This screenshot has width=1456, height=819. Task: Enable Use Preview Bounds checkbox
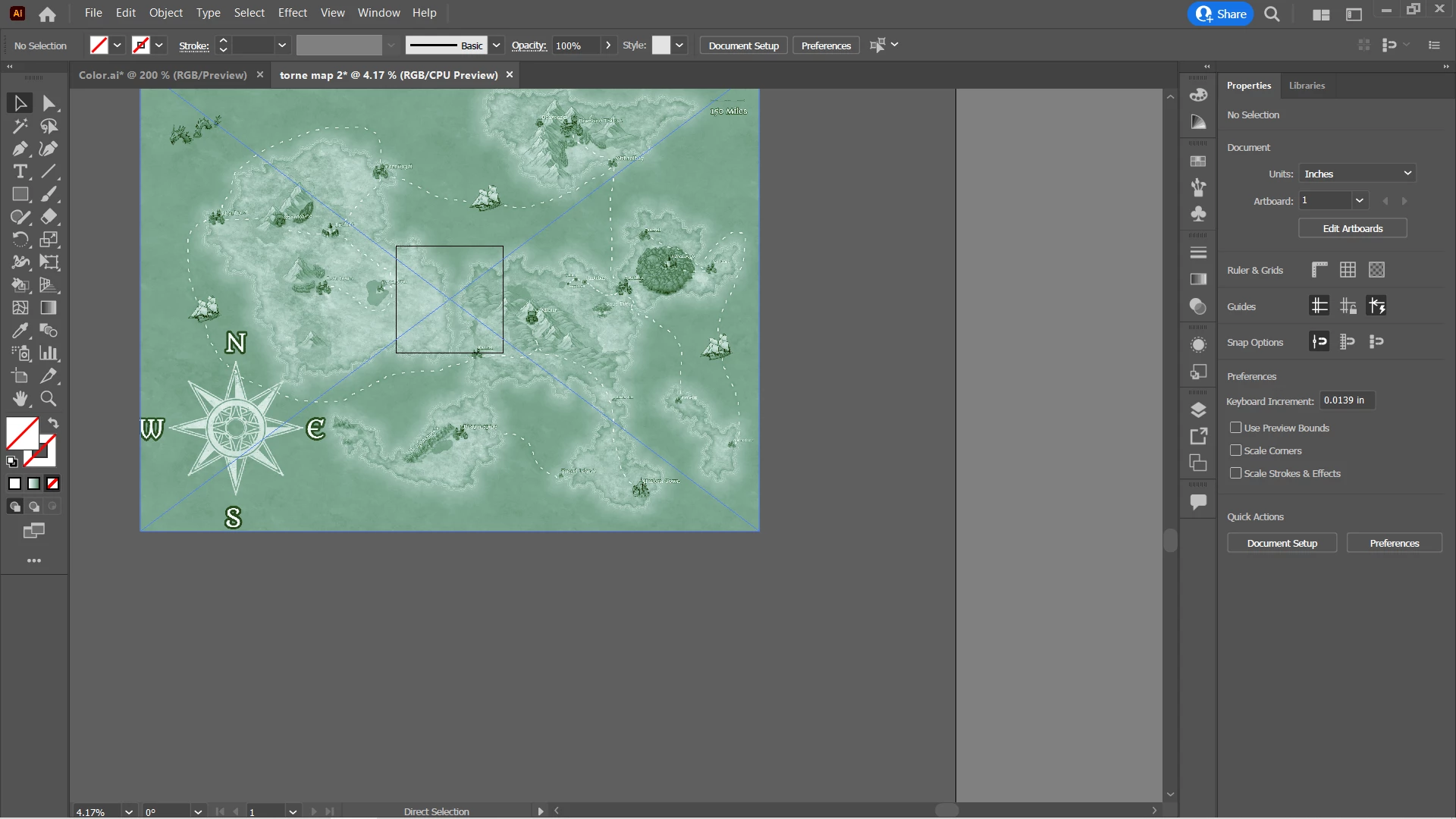1236,428
